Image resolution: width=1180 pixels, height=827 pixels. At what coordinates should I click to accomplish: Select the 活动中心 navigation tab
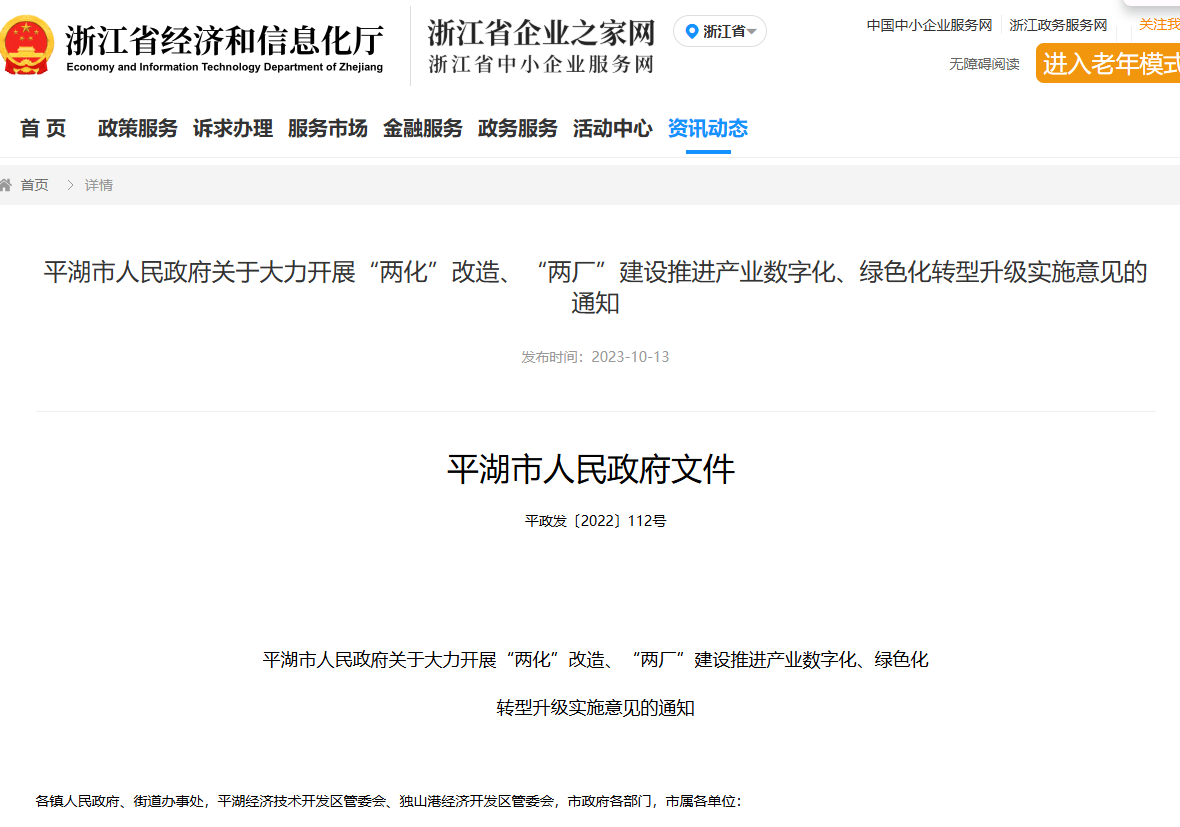point(612,128)
